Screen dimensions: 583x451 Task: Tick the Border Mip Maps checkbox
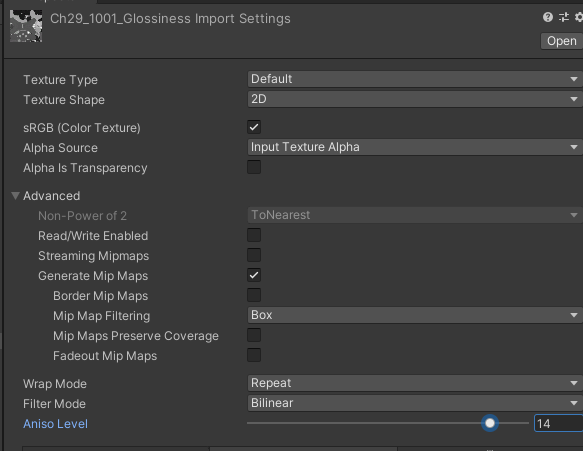[254, 296]
